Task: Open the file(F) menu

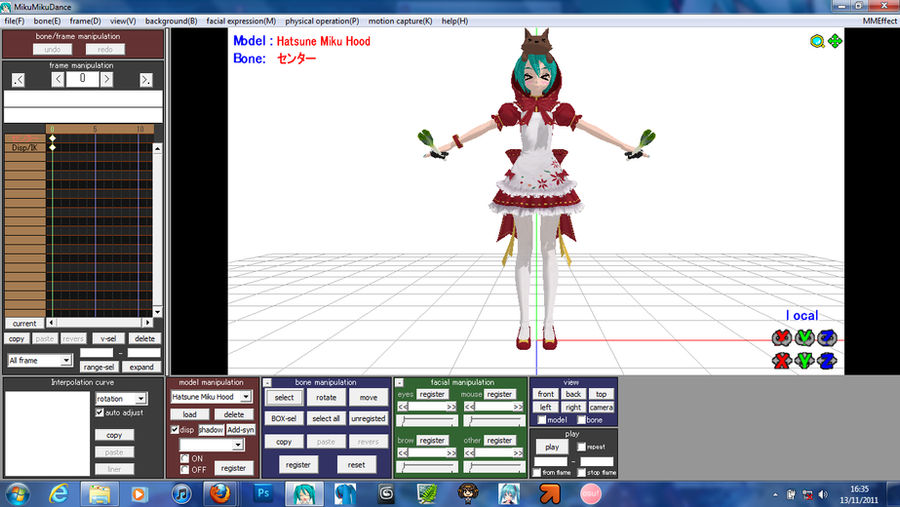Action: (14, 21)
